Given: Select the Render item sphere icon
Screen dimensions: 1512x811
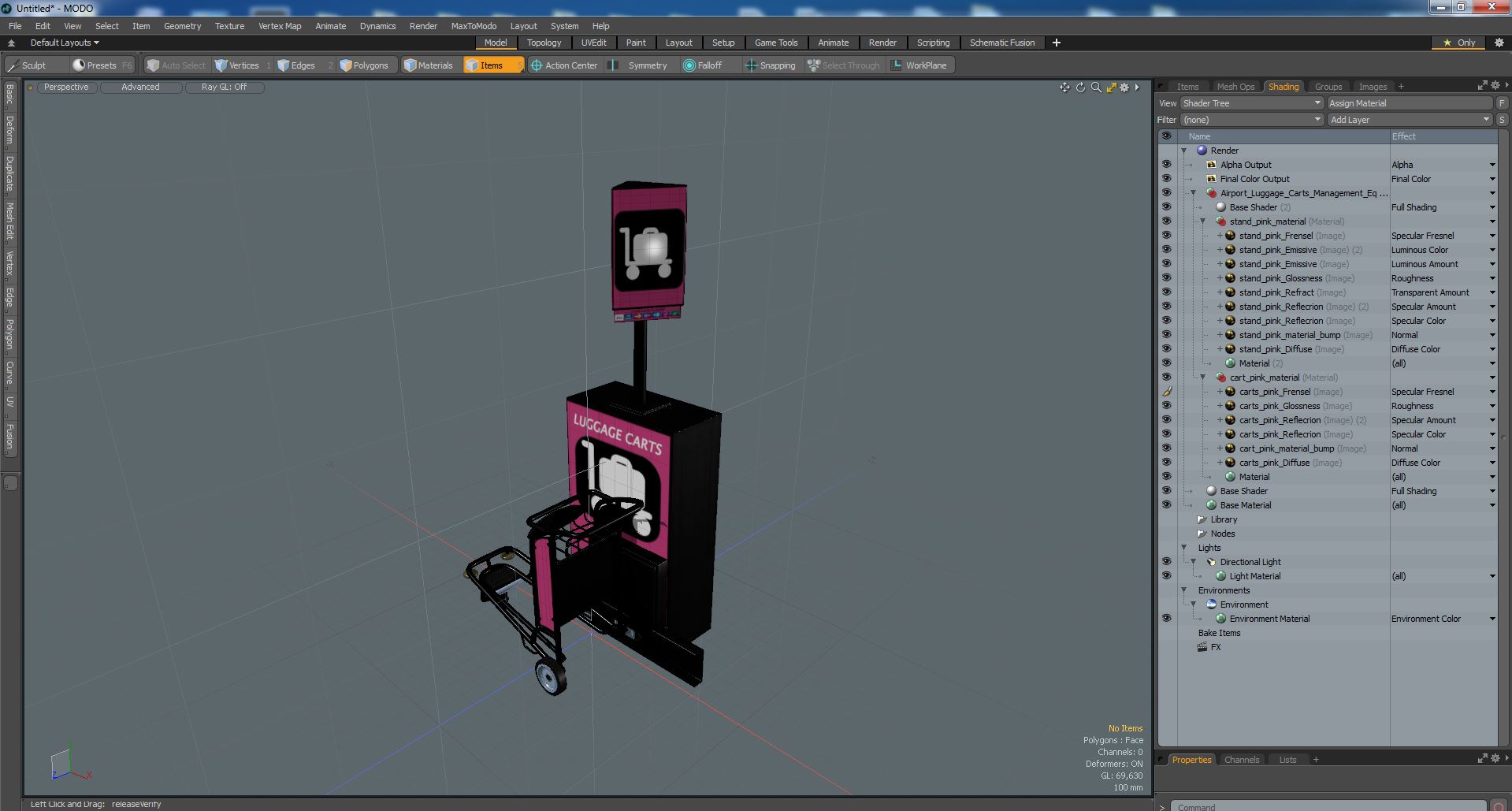Looking at the screenshot, I should [1202, 151].
